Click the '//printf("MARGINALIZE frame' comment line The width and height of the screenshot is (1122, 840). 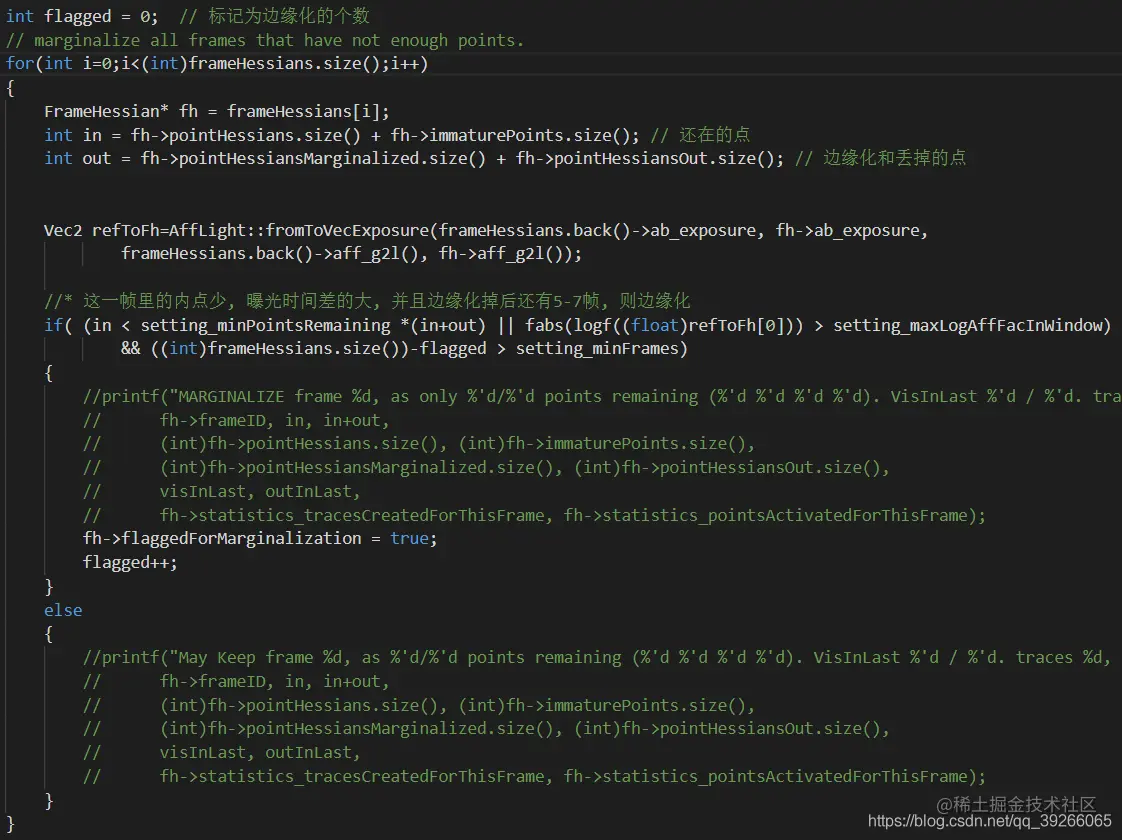[x=602, y=396]
